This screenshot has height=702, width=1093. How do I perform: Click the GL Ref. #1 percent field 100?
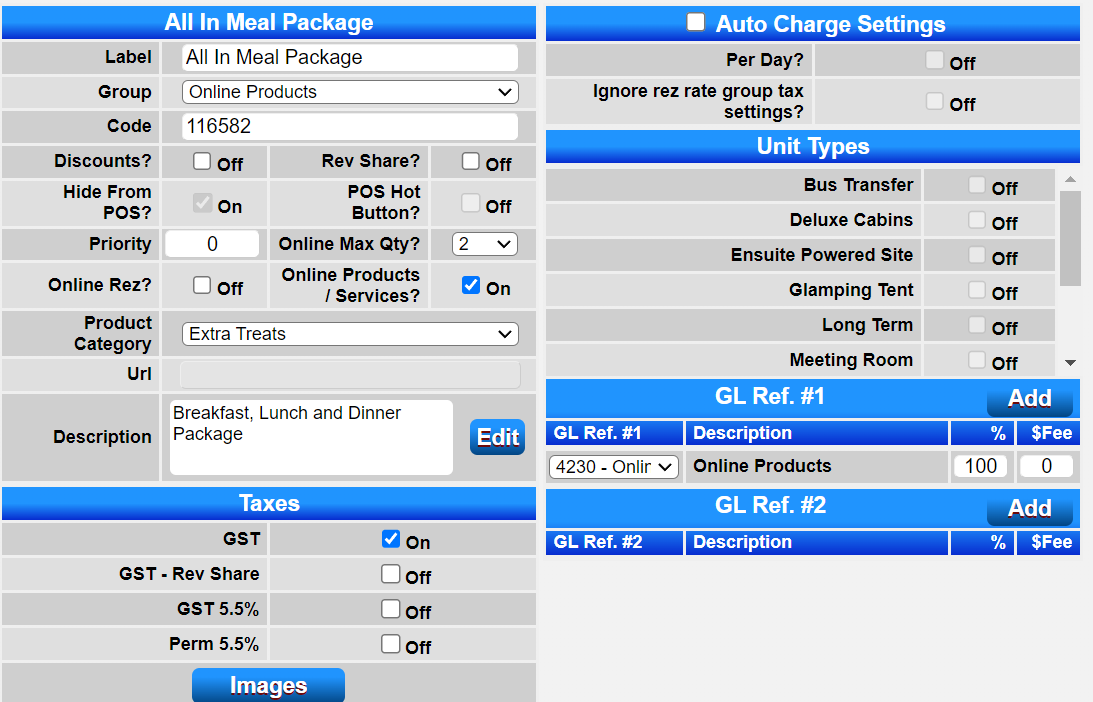(980, 466)
